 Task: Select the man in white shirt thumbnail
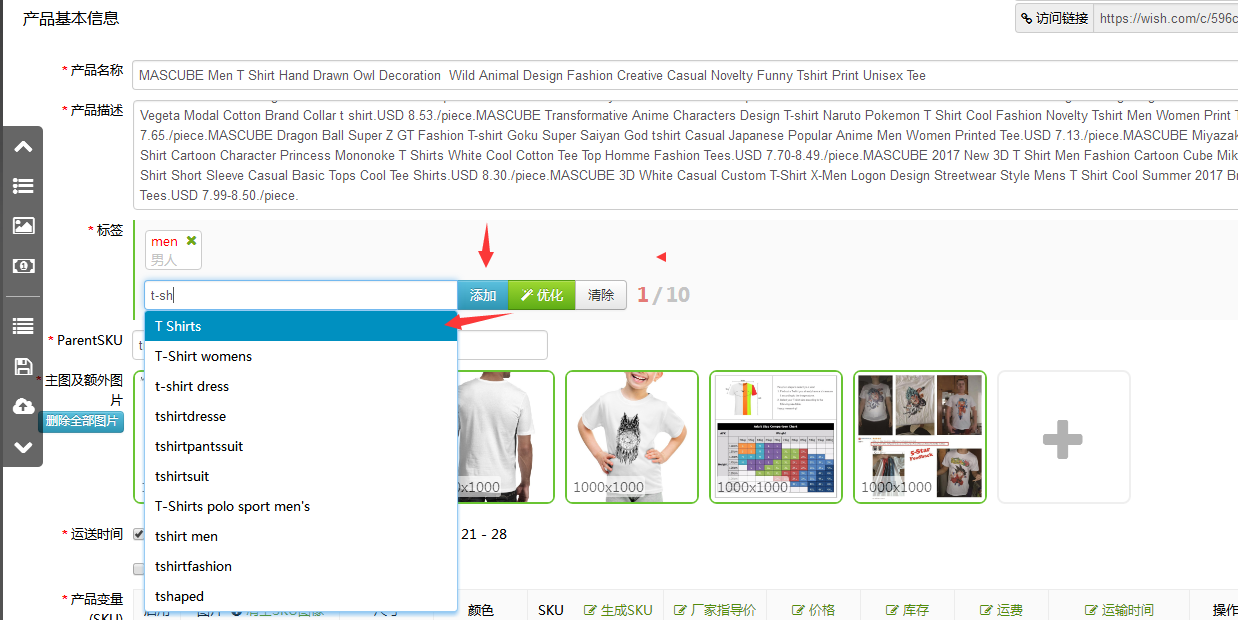tap(505, 437)
